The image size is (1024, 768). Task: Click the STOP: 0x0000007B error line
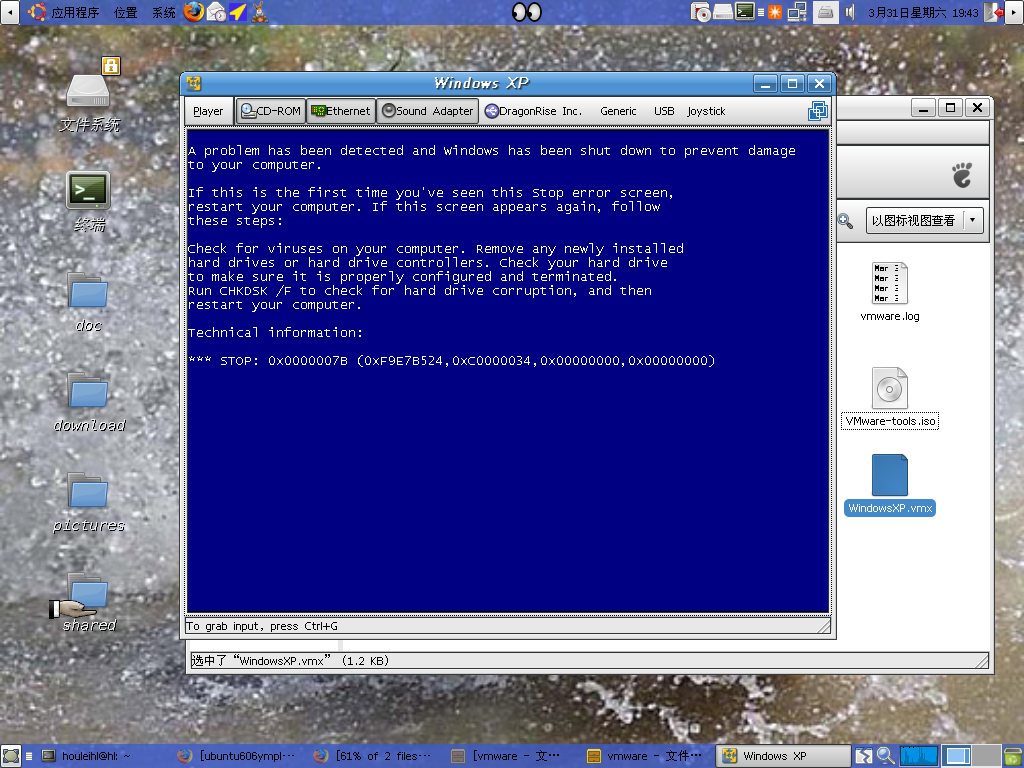pyautogui.click(x=452, y=360)
